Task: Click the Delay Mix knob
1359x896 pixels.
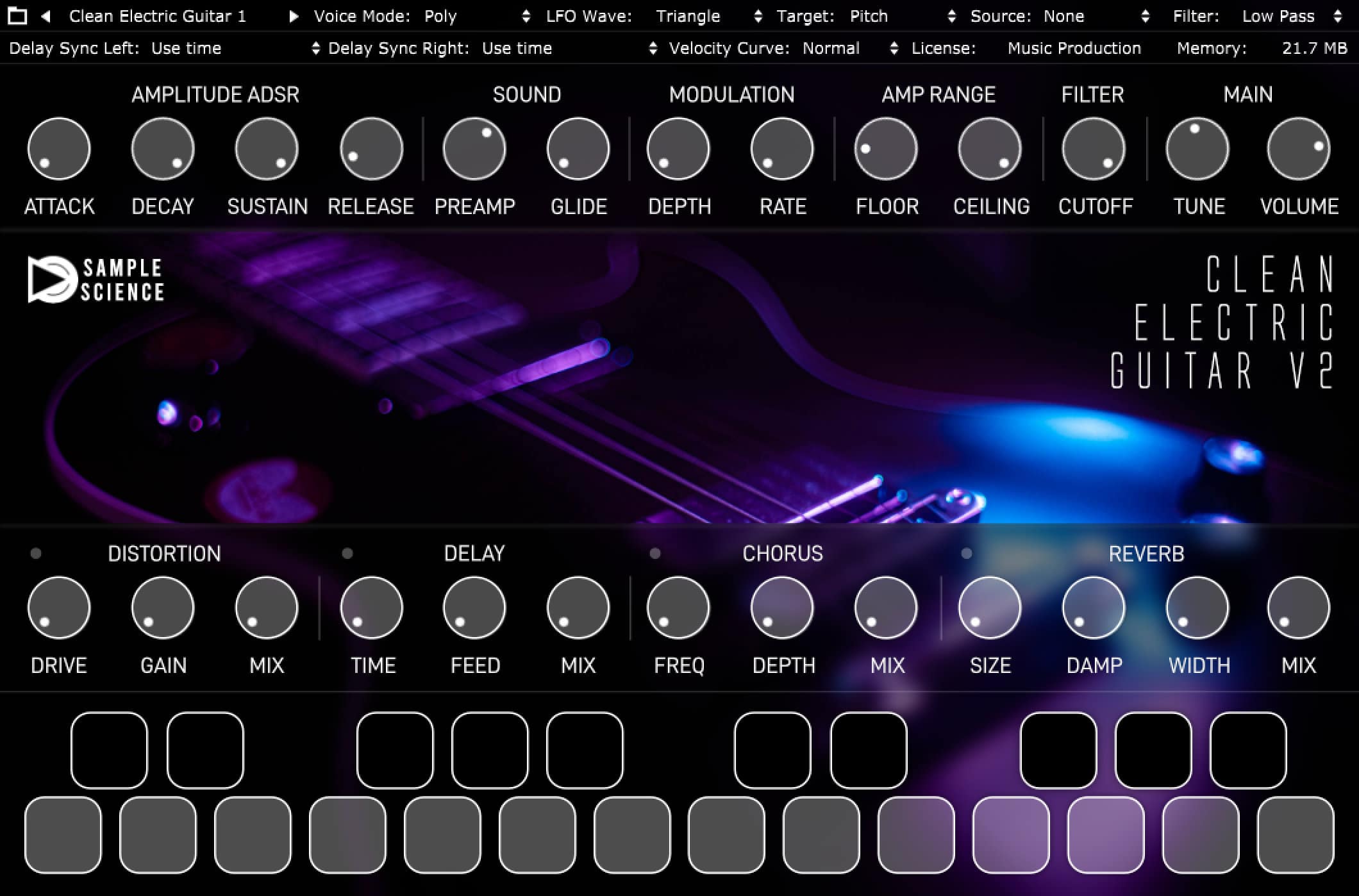Action: tap(578, 608)
